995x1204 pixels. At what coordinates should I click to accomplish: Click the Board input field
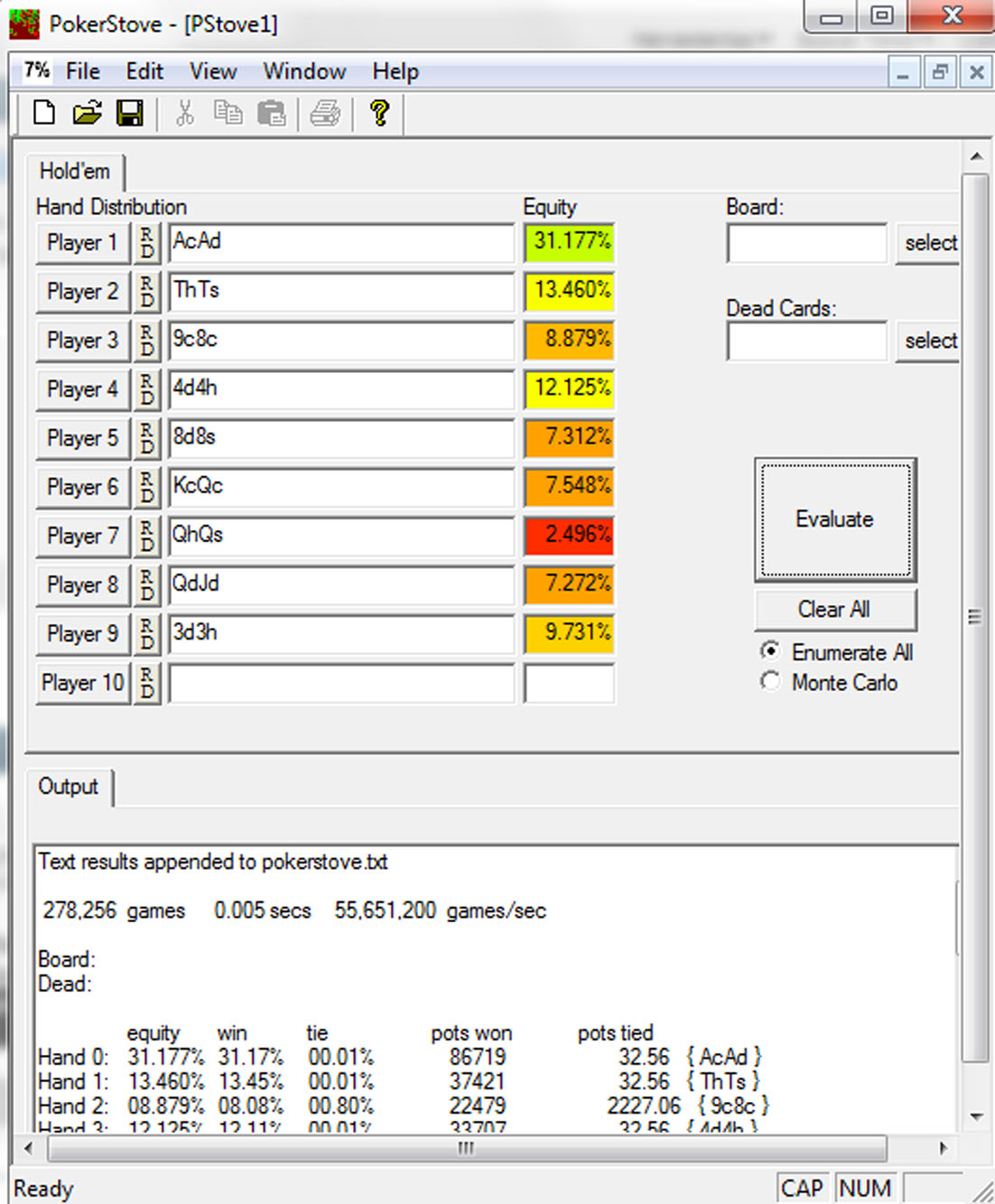(x=807, y=243)
